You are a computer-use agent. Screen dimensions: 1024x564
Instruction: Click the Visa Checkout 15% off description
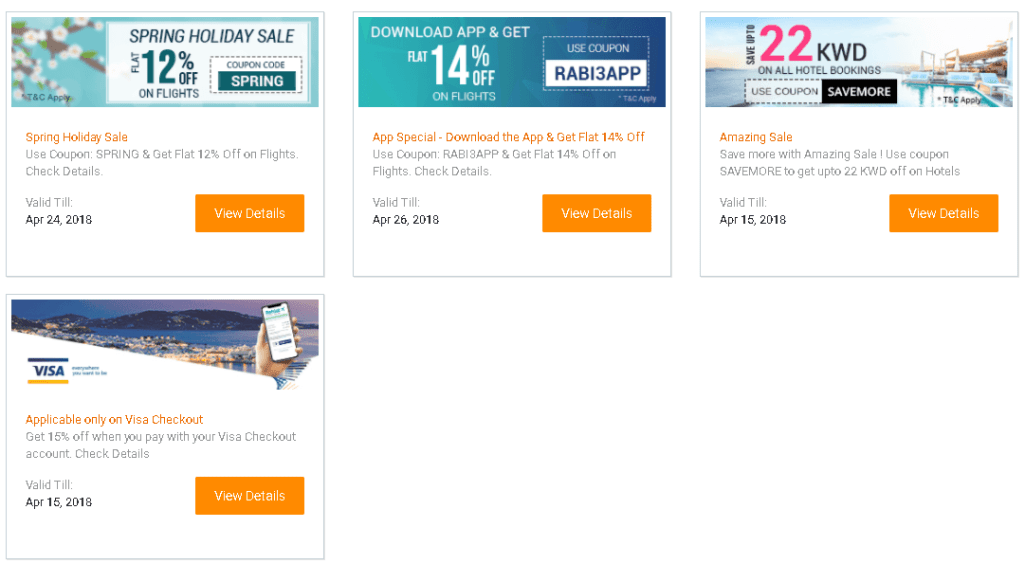[x=161, y=445]
